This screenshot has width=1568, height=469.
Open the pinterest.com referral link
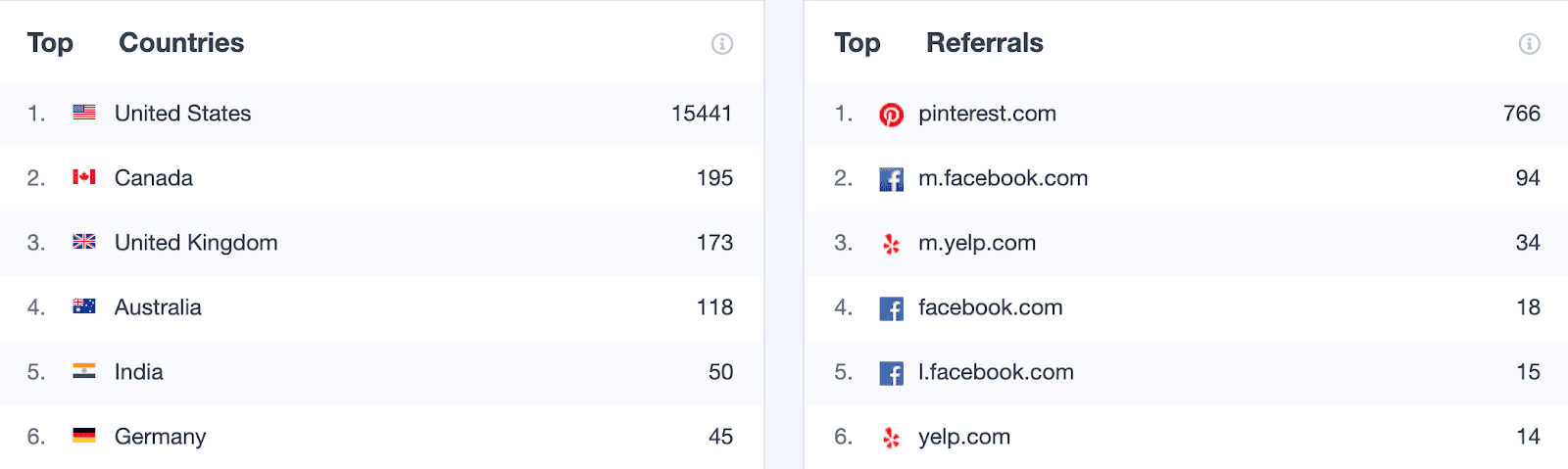tap(987, 114)
